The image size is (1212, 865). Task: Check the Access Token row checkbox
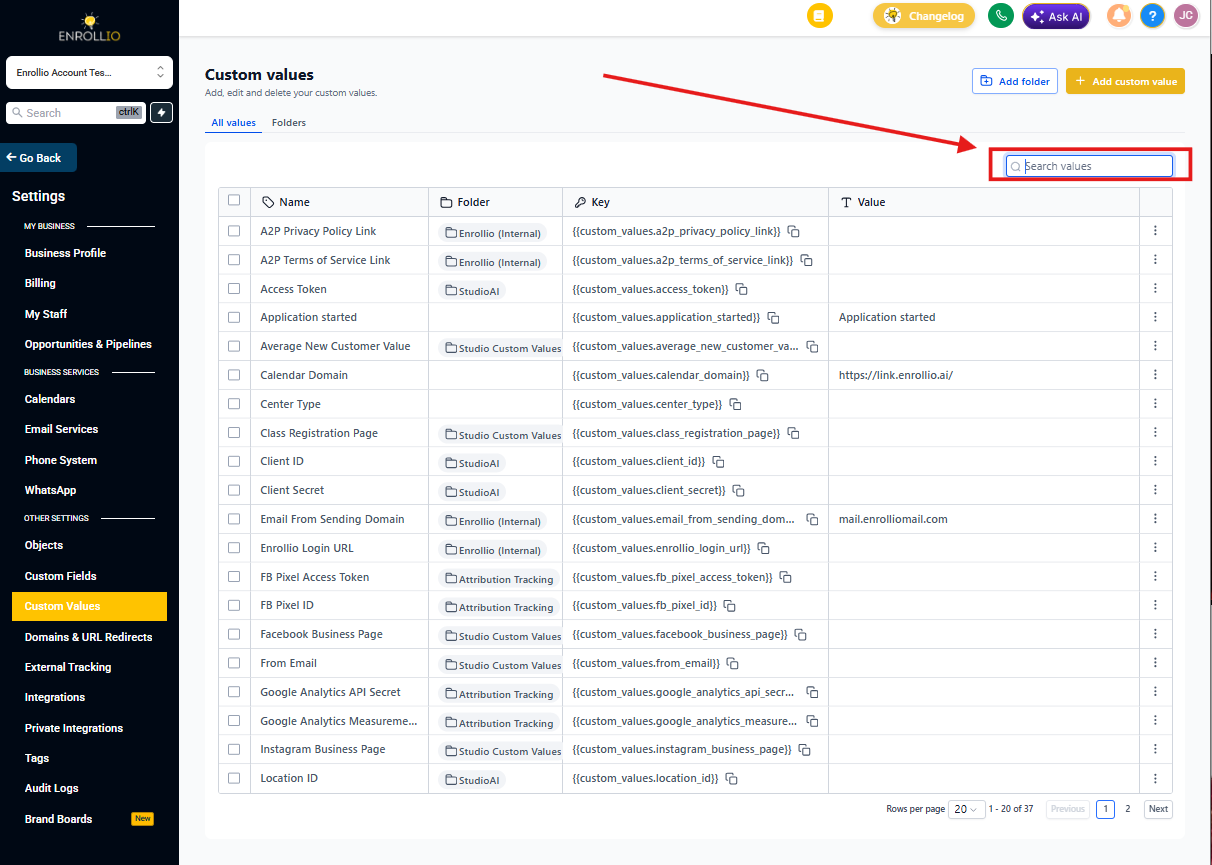pyautogui.click(x=234, y=289)
